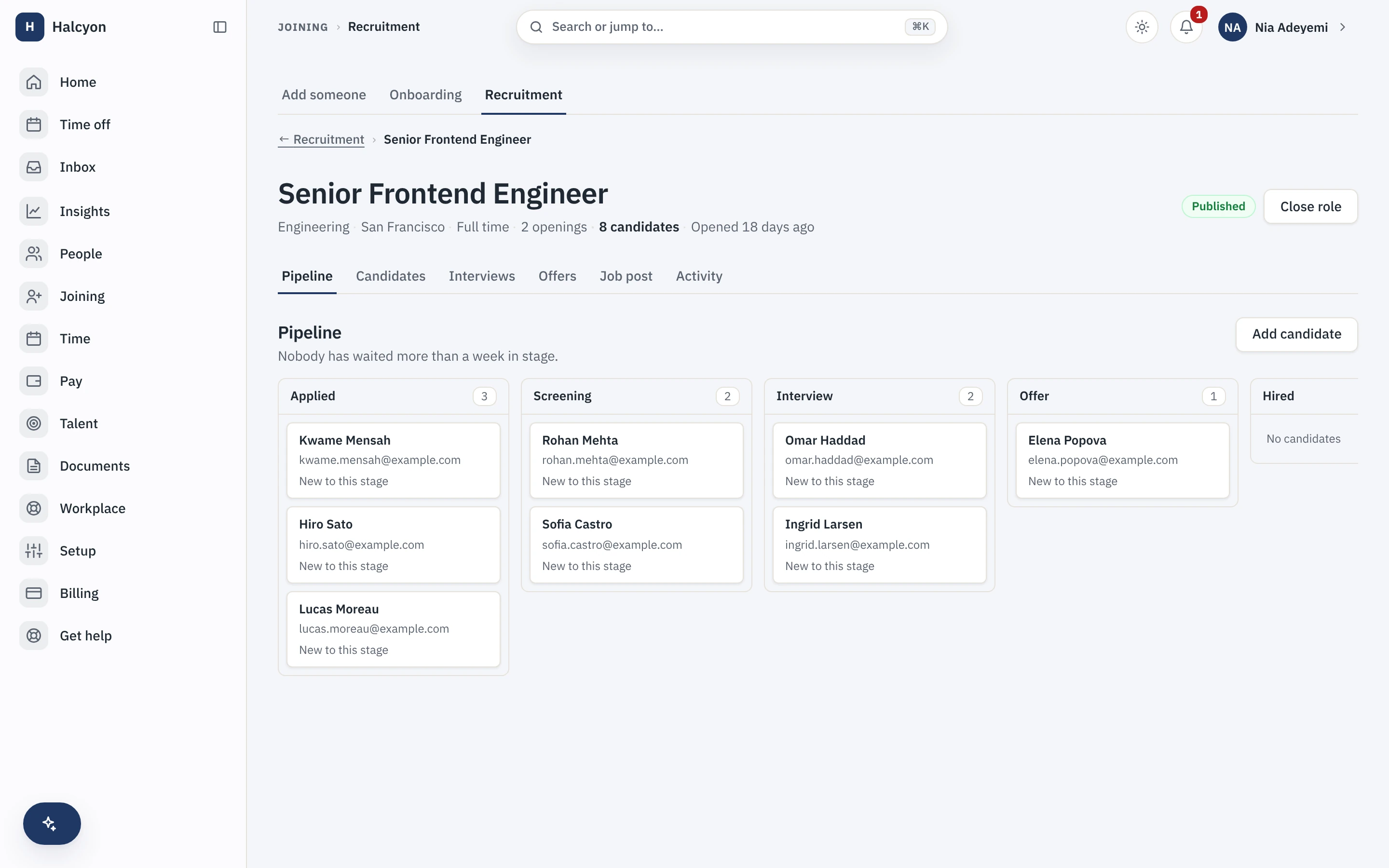Open Documents file icon
This screenshot has width=1389, height=868.
[34, 466]
